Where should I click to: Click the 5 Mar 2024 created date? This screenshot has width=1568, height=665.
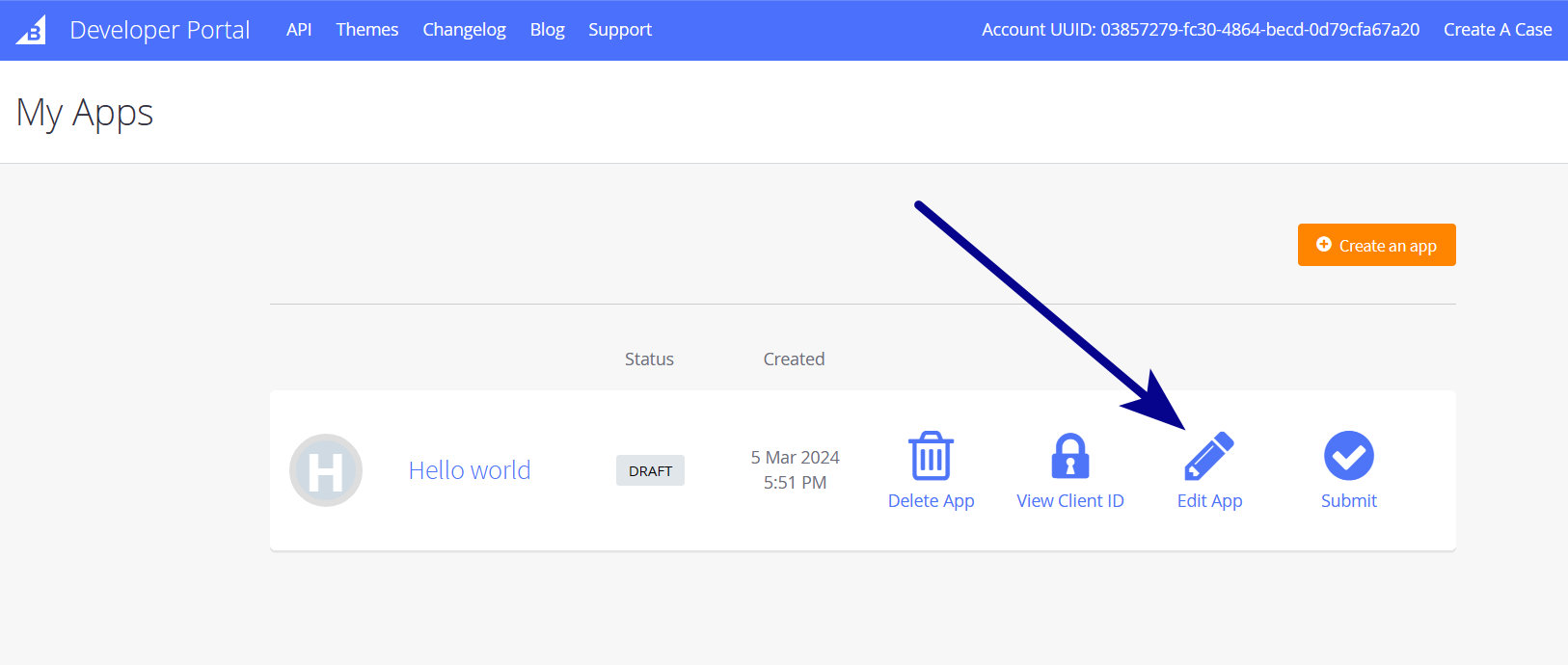pyautogui.click(x=796, y=458)
